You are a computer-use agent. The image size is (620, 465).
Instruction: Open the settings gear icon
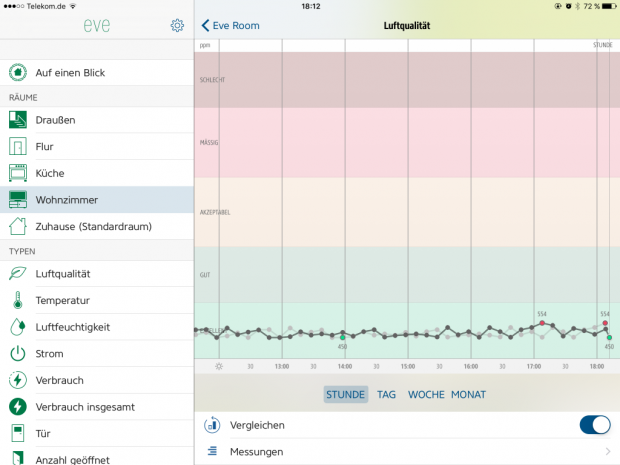pyautogui.click(x=177, y=25)
